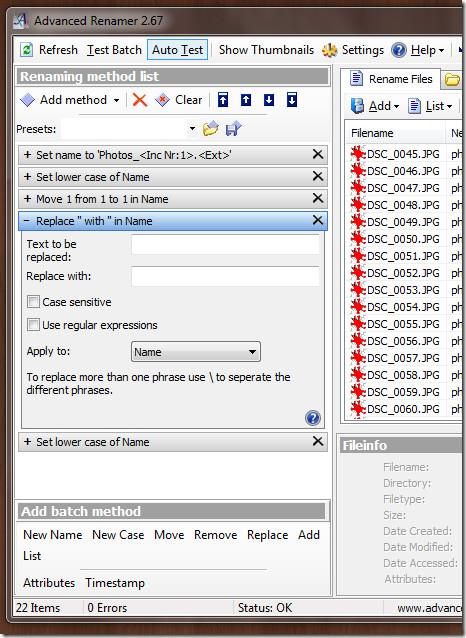466x638 pixels.
Task: Toggle the Auto Test button
Action: click(177, 50)
